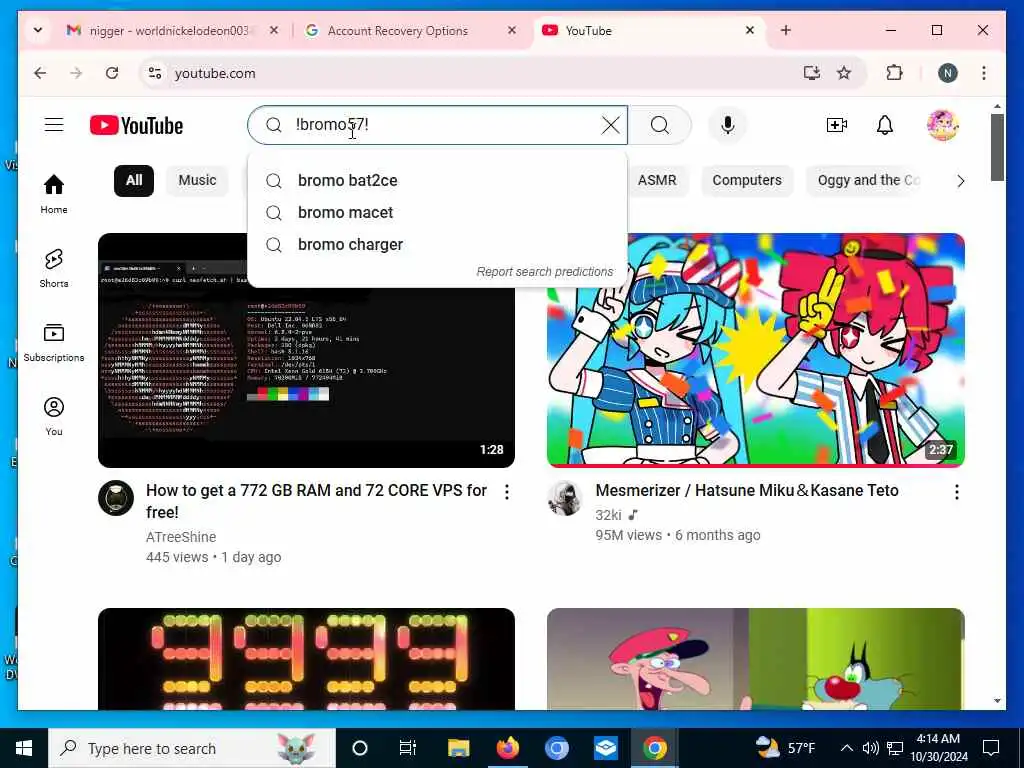Open the Mesmerizer Miku & Teto thumbnail
Viewport: 1024px width, 768px height.
click(x=756, y=350)
